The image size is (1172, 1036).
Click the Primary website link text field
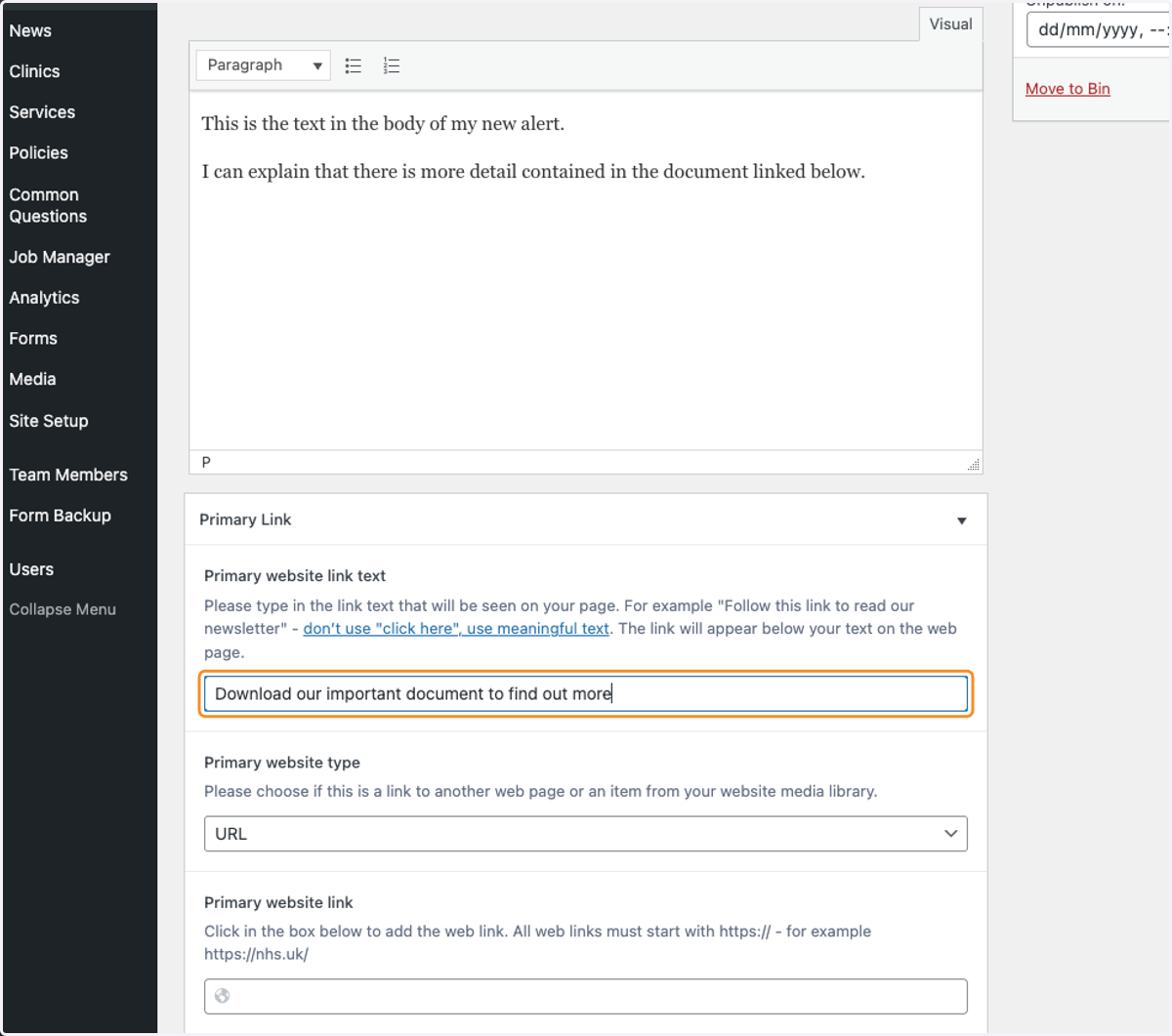pos(586,694)
